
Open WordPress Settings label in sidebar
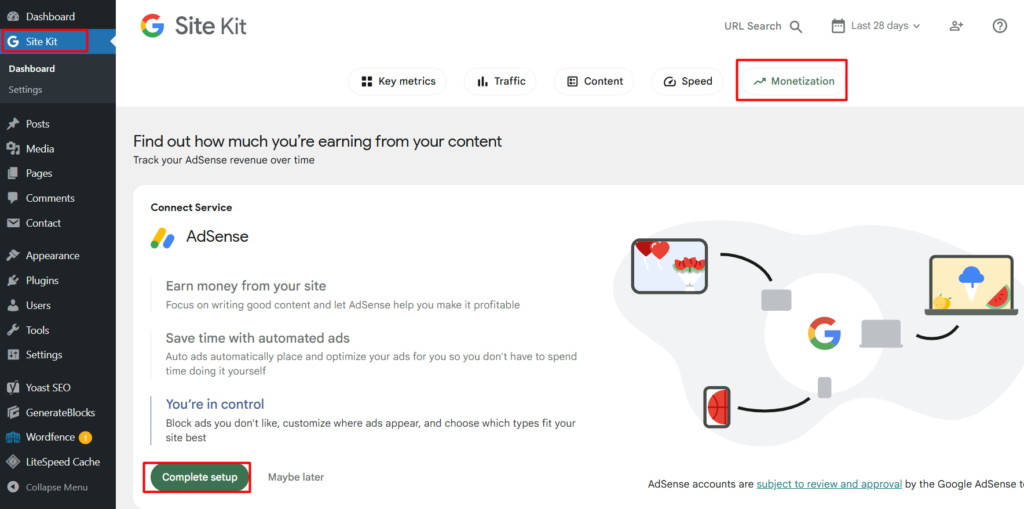point(44,355)
